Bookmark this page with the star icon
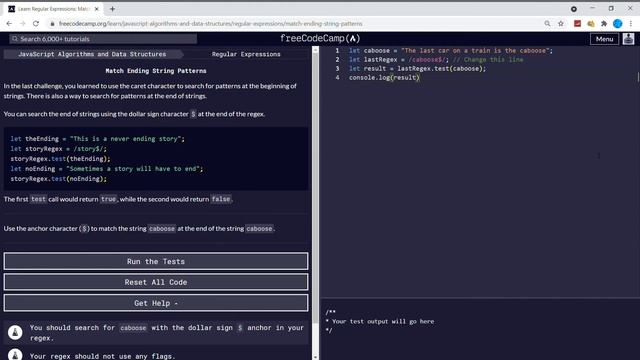 (561, 24)
